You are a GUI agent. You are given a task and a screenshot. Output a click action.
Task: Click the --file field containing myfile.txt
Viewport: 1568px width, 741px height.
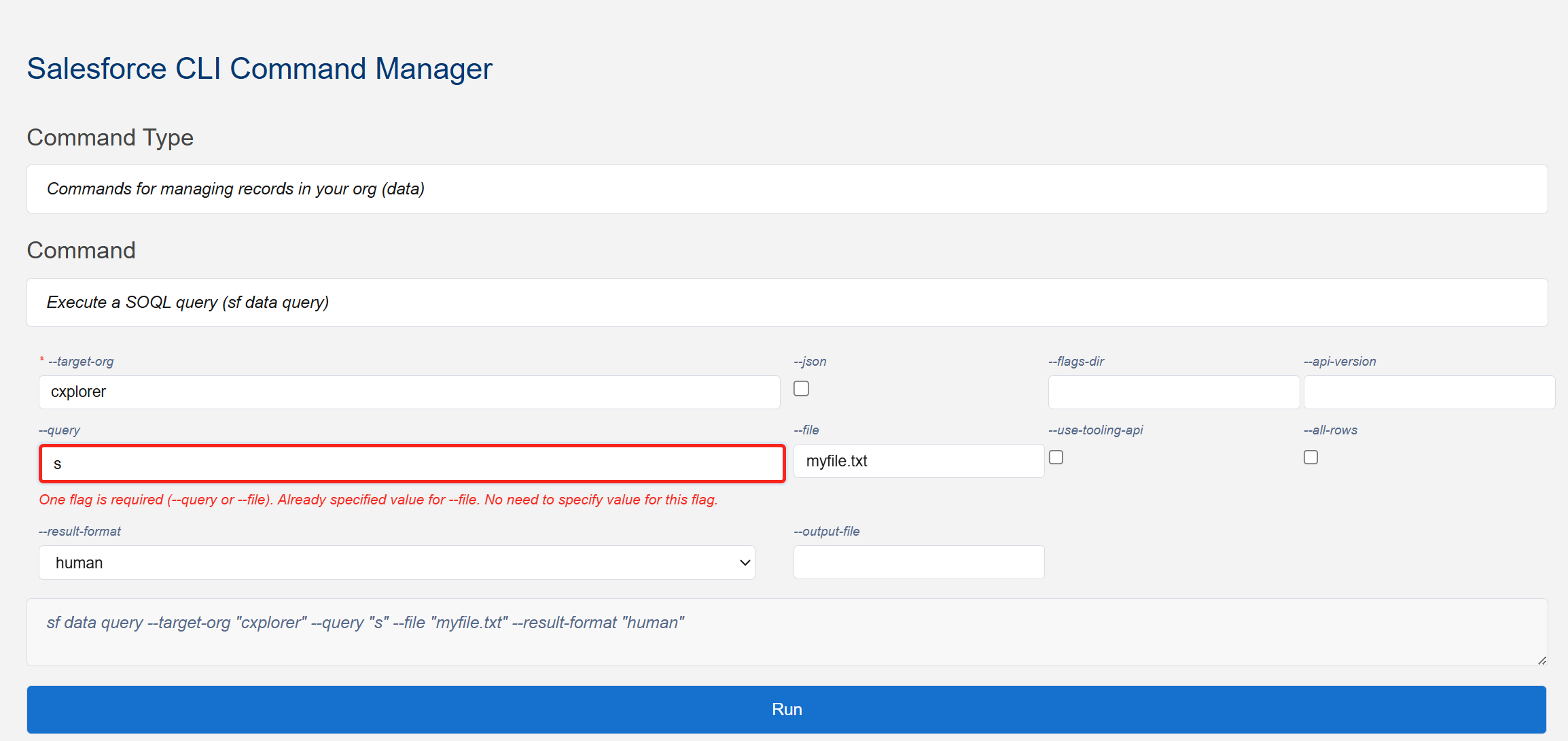coord(918,461)
